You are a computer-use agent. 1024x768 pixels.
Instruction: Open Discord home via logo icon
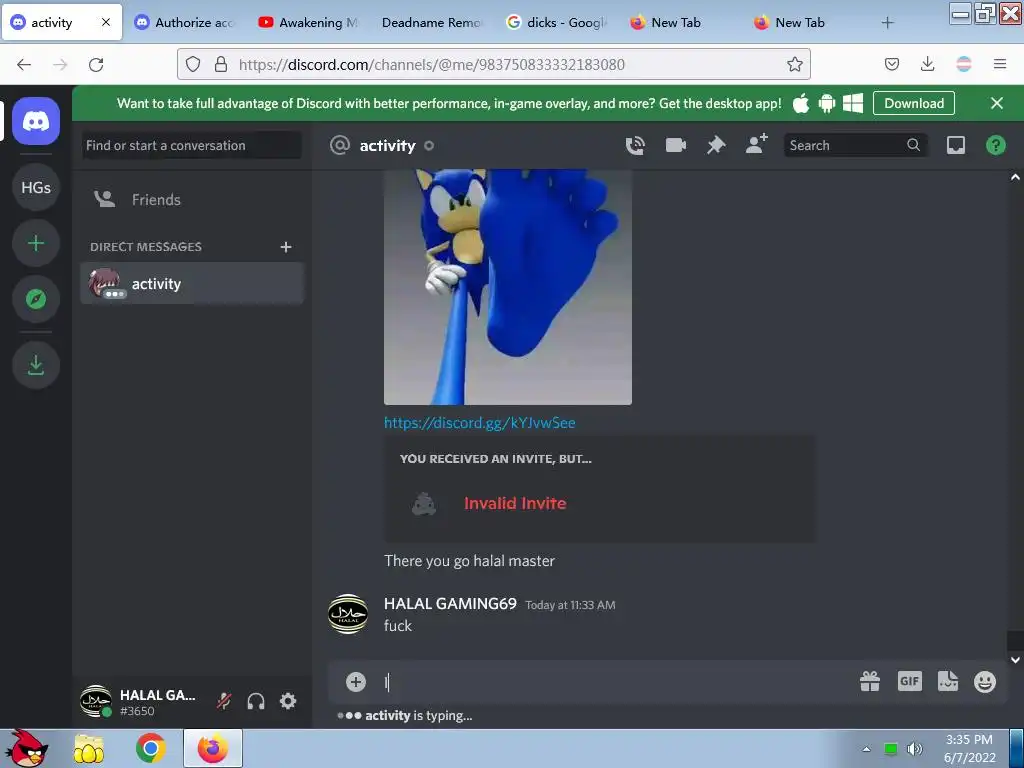[x=36, y=121]
